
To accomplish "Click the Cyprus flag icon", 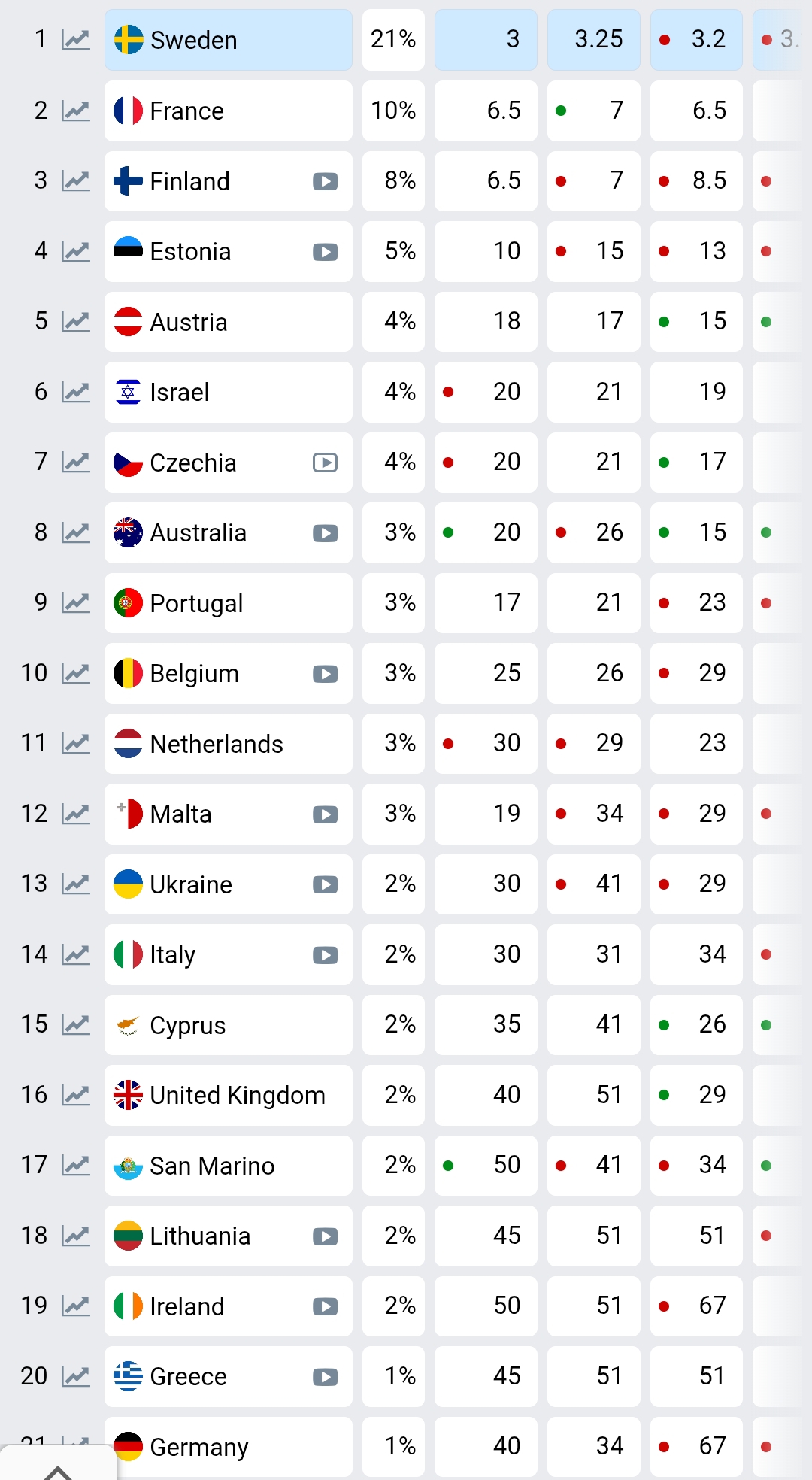I will [x=128, y=1026].
